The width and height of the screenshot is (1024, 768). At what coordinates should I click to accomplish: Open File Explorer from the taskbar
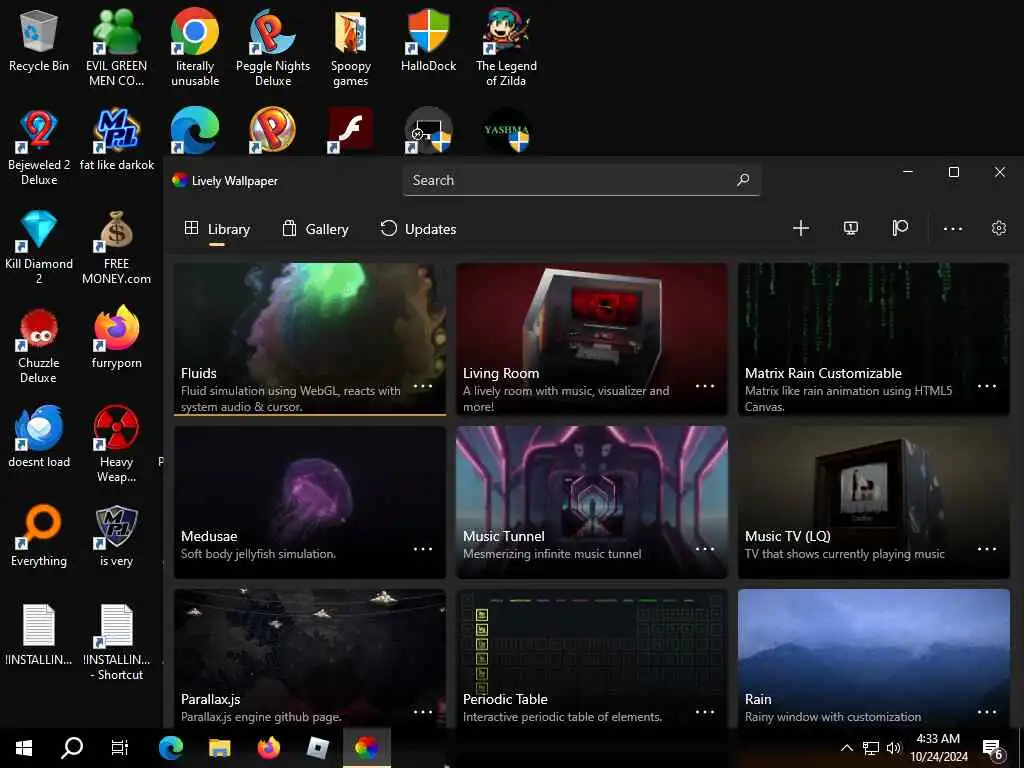click(219, 748)
